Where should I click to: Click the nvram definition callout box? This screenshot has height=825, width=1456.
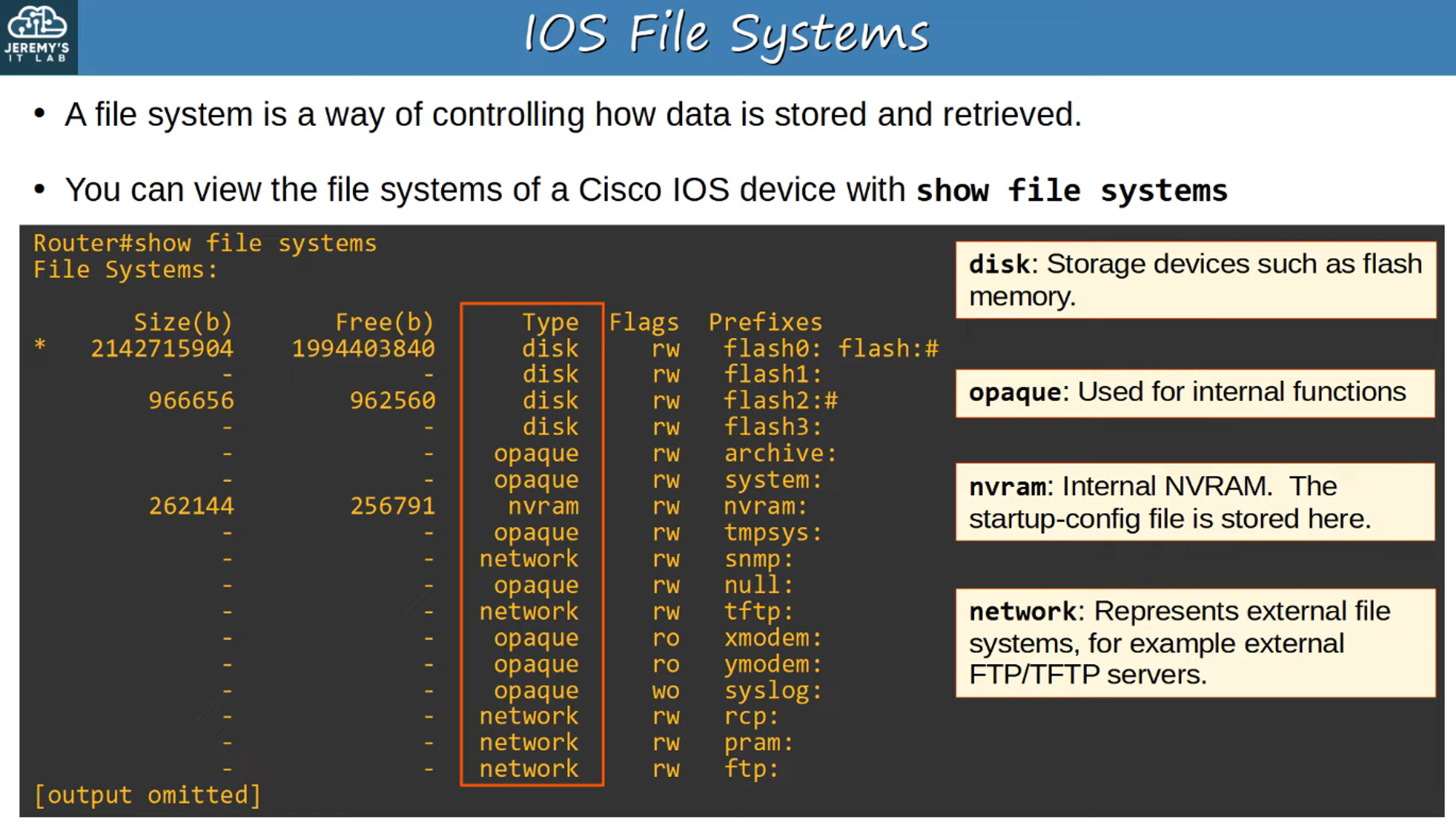pos(1195,502)
